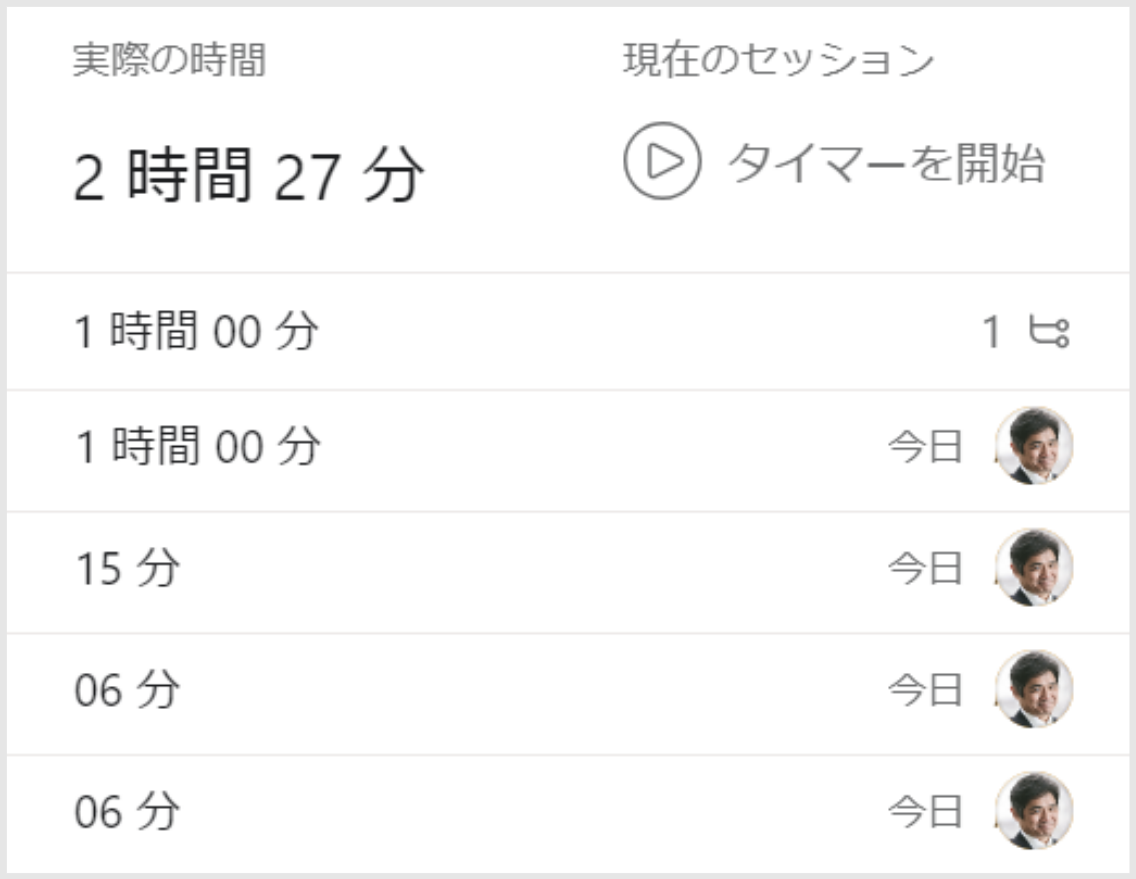Open avatar on first 1 時間 00 分 entry
Image resolution: width=1136 pixels, height=879 pixels.
pos(1034,446)
